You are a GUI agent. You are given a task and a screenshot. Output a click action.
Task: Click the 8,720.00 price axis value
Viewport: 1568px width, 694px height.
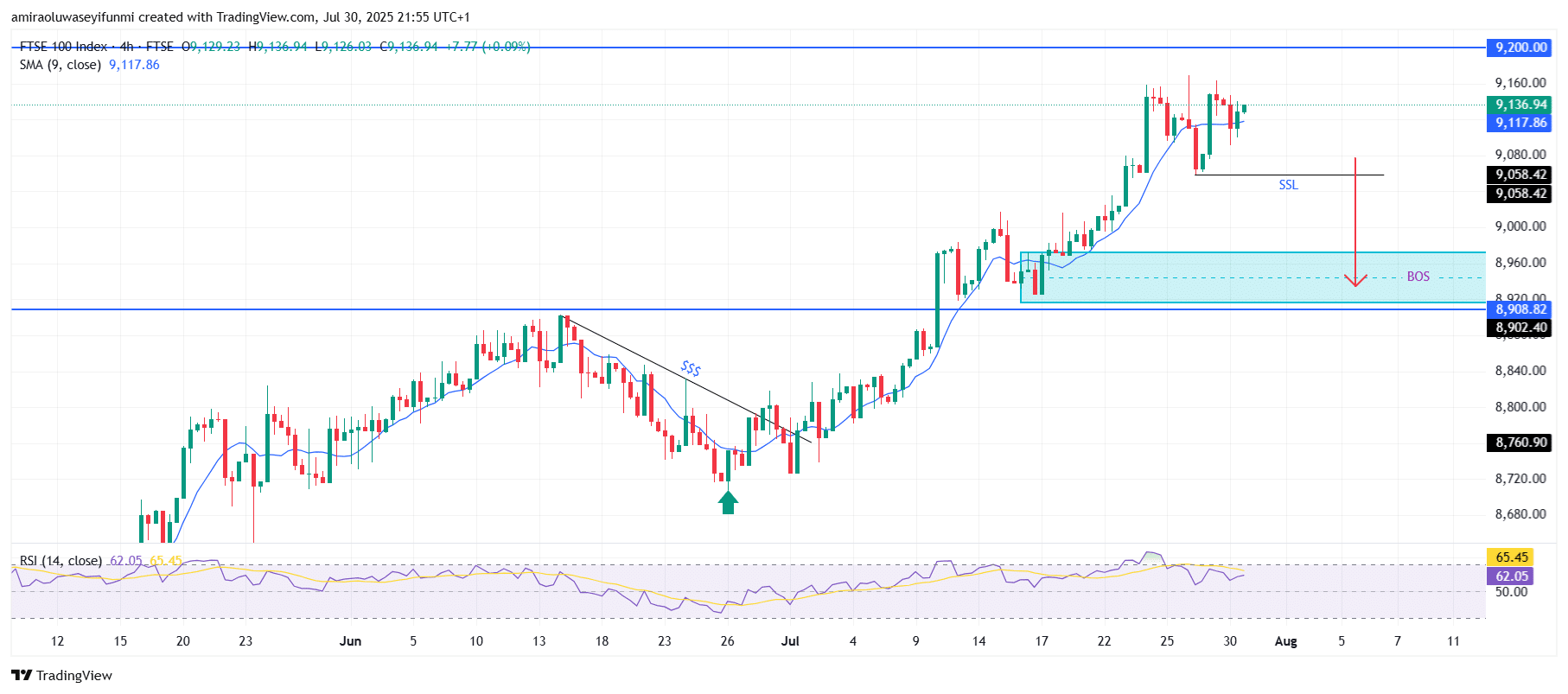(x=1520, y=479)
